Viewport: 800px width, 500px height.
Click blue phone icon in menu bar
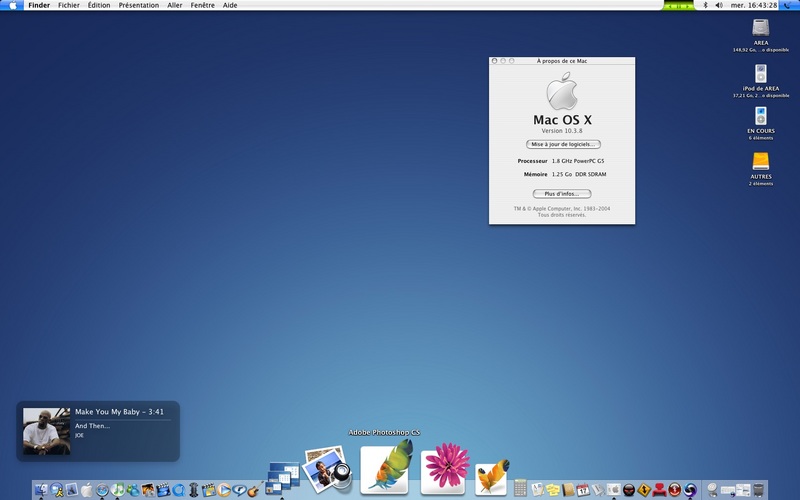click(x=790, y=5)
